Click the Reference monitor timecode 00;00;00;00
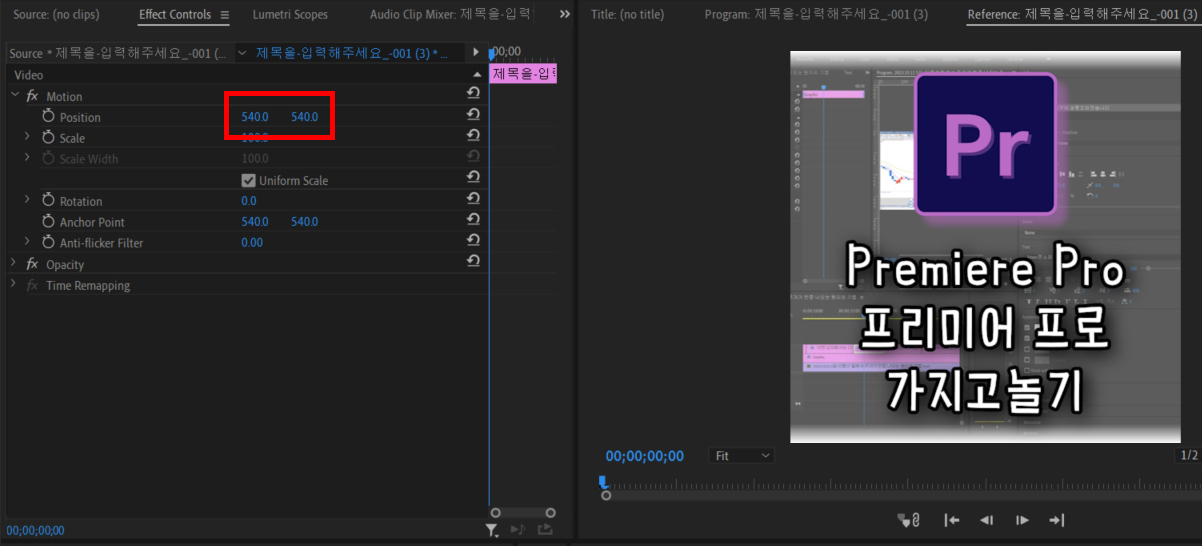Screen dimensions: 1202x546 pos(645,456)
